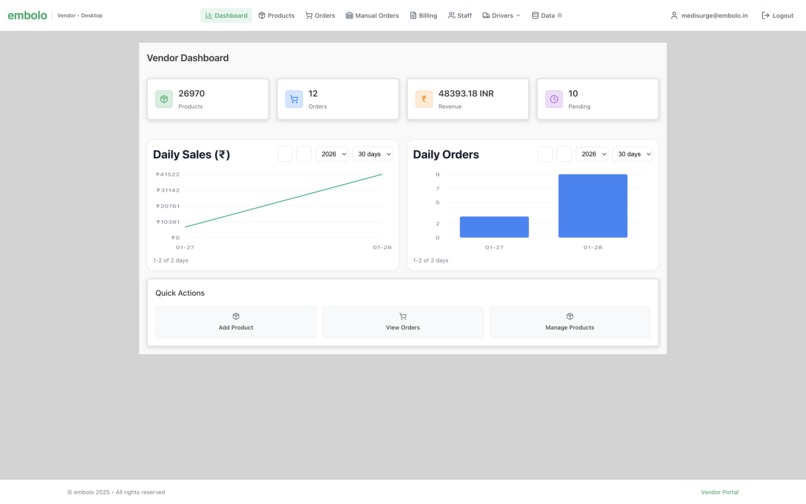This screenshot has width=806, height=504.
Task: Open Daily Sales 30 days dropdown
Action: pyautogui.click(x=373, y=154)
